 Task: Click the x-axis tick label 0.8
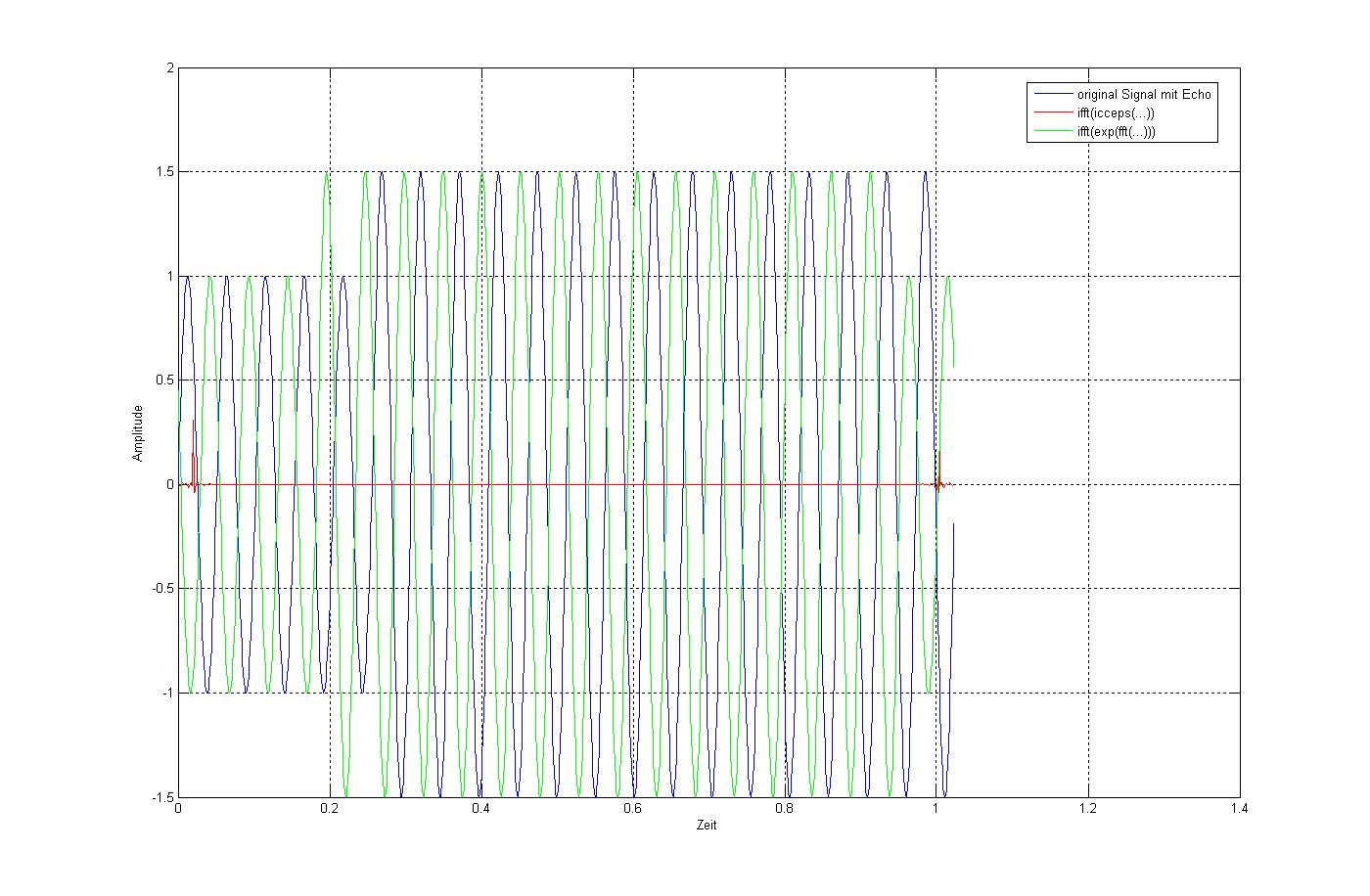784,809
